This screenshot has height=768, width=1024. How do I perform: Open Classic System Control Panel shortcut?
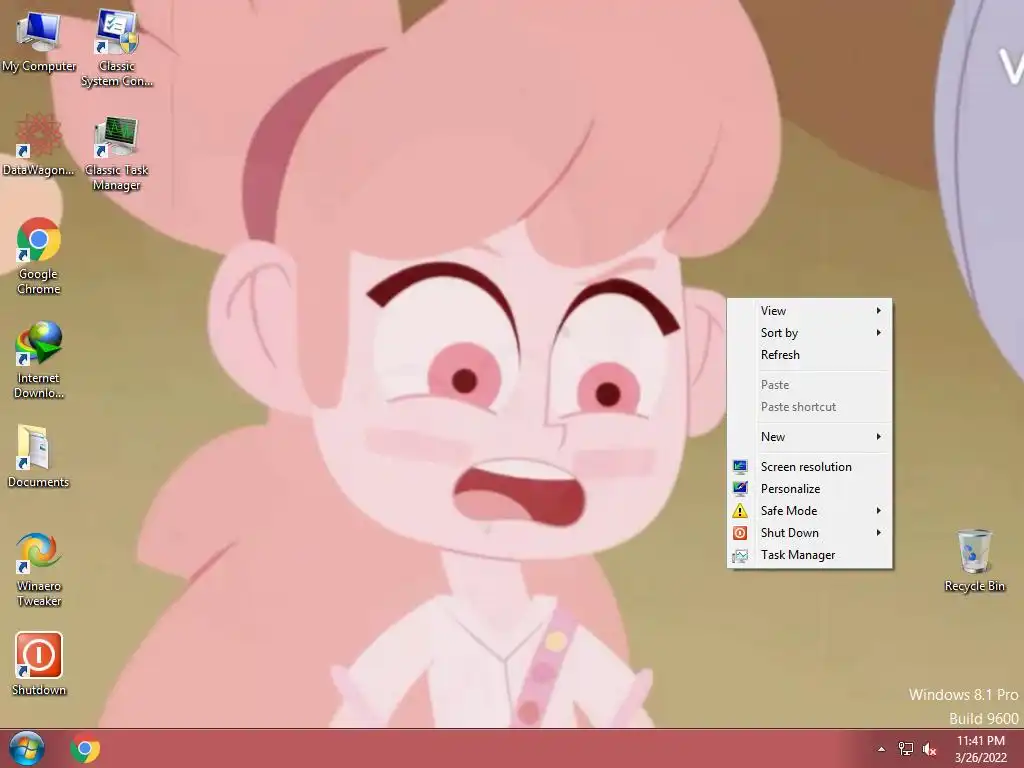tap(117, 48)
